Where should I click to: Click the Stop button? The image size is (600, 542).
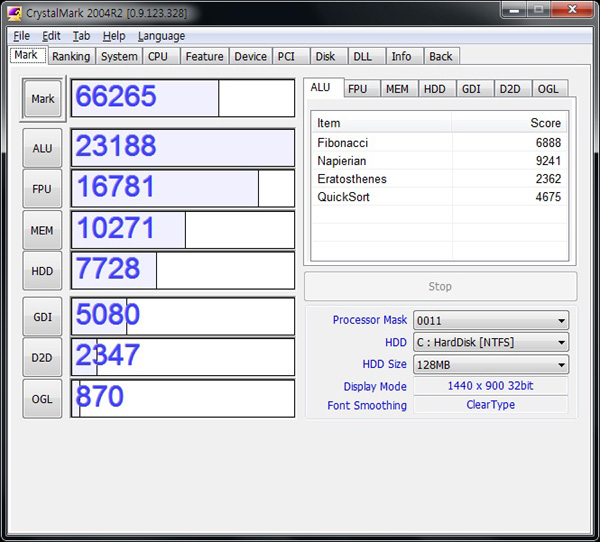(440, 286)
